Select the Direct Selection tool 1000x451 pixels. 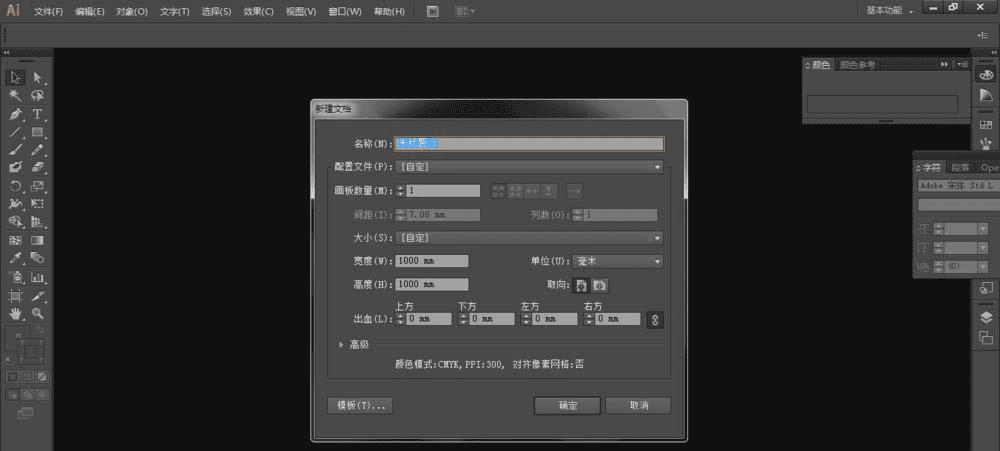pyautogui.click(x=38, y=78)
